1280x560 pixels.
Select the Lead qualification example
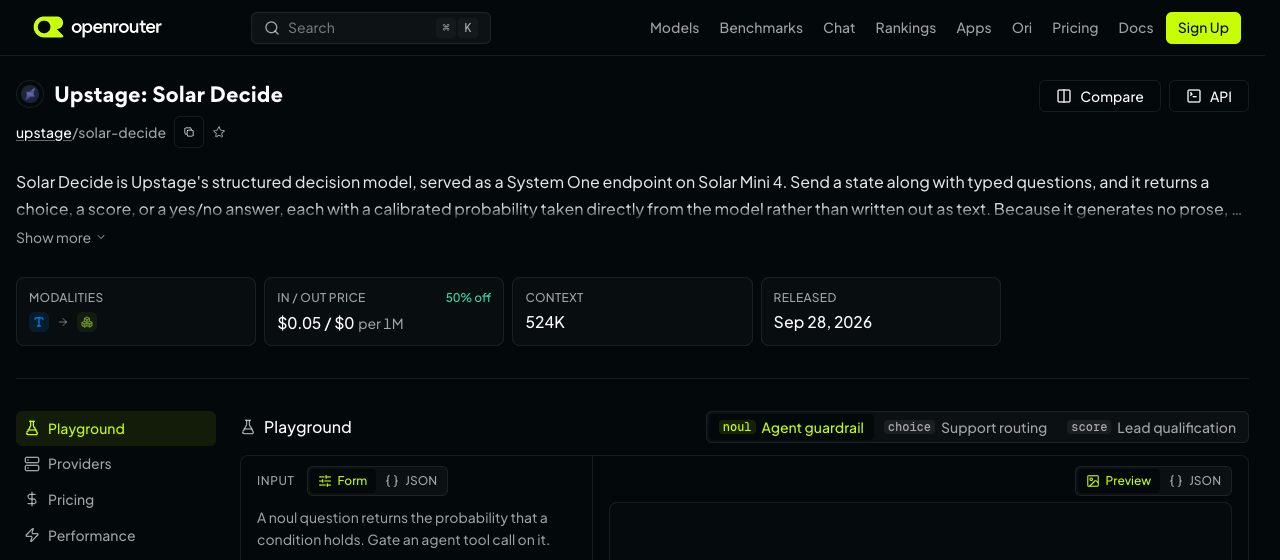coord(1152,427)
